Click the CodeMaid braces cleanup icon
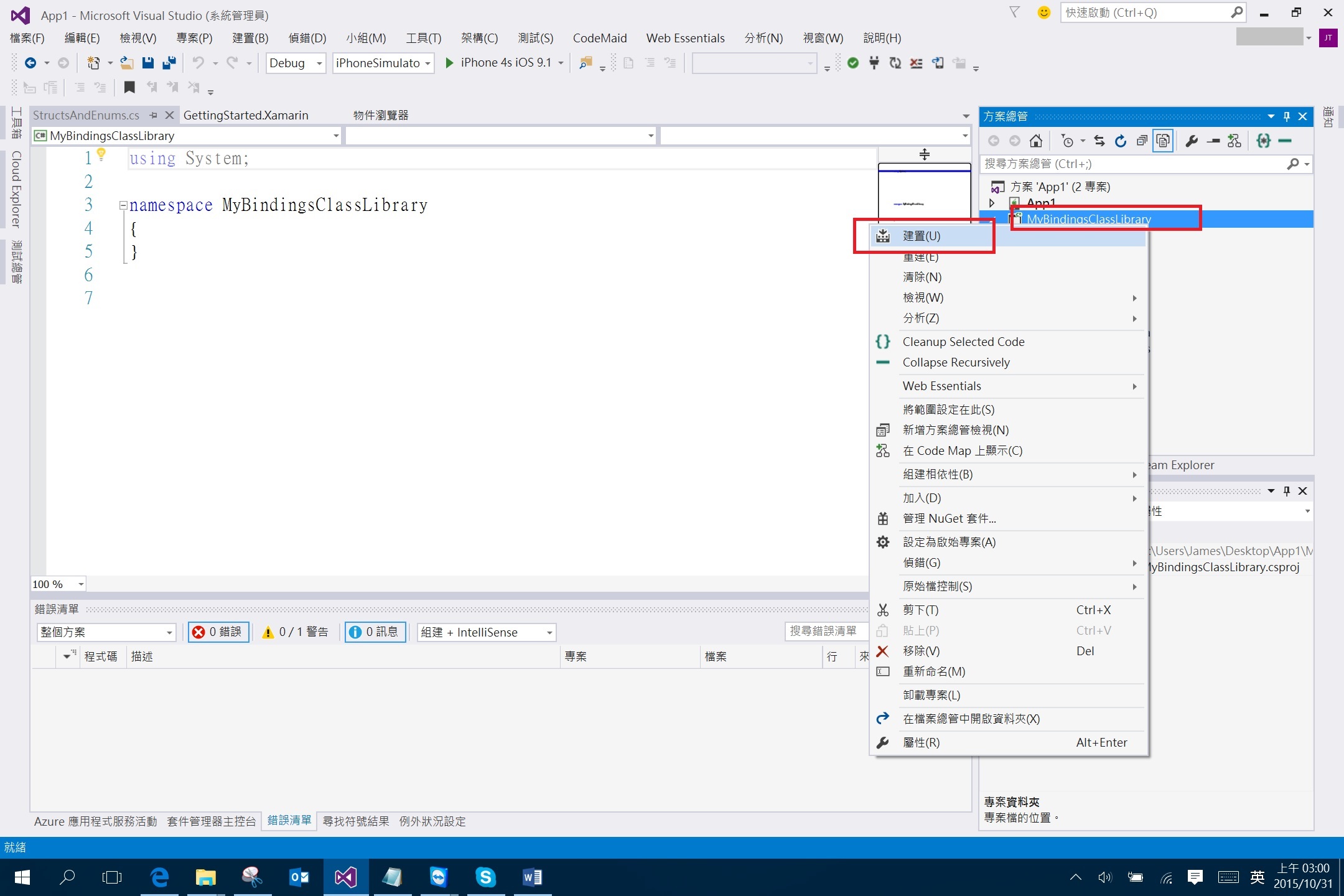This screenshot has width=1344, height=896. pos(1263,141)
